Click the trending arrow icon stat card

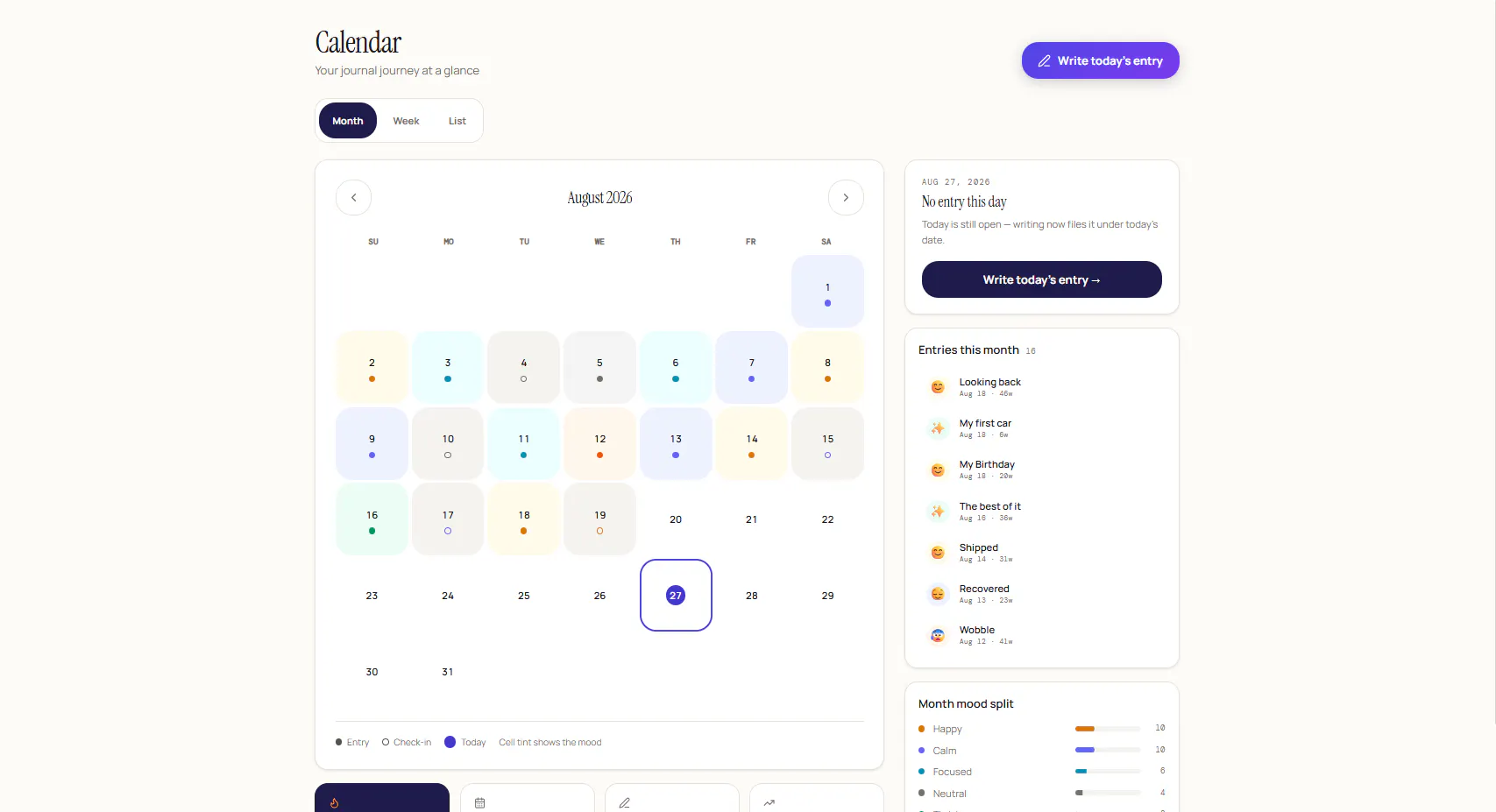coord(817,798)
